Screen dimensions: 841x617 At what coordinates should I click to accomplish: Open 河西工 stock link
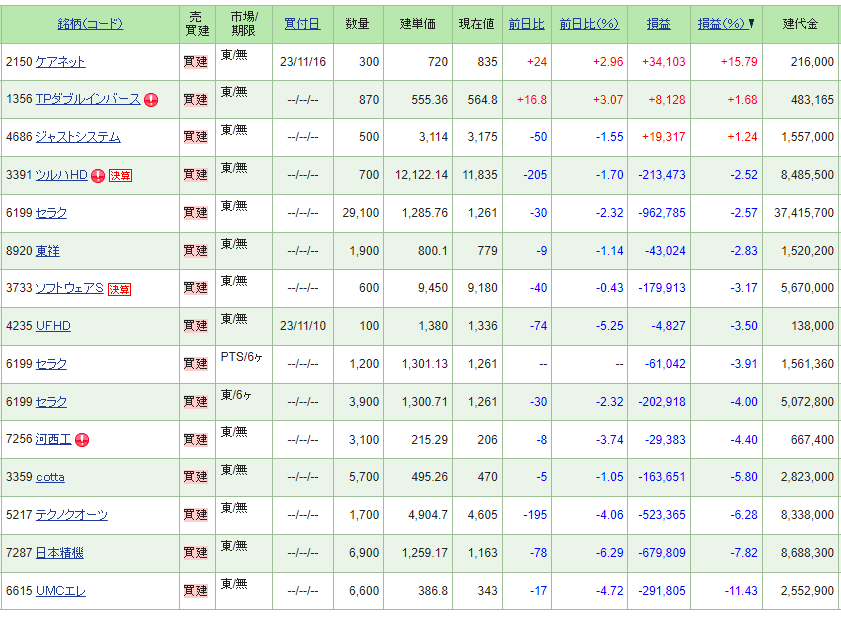[53, 439]
